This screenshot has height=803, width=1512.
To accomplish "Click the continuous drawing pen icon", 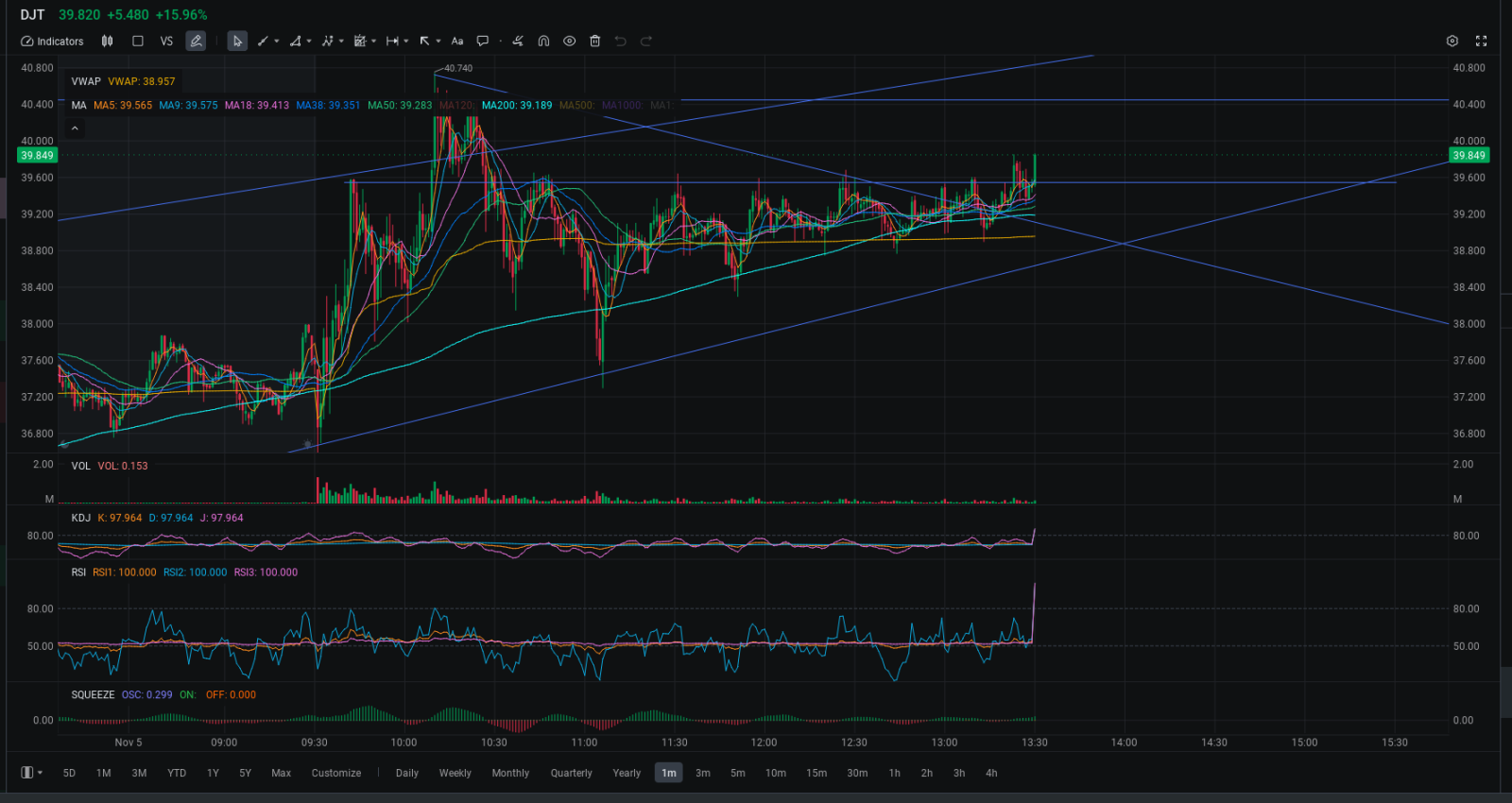I will [518, 42].
